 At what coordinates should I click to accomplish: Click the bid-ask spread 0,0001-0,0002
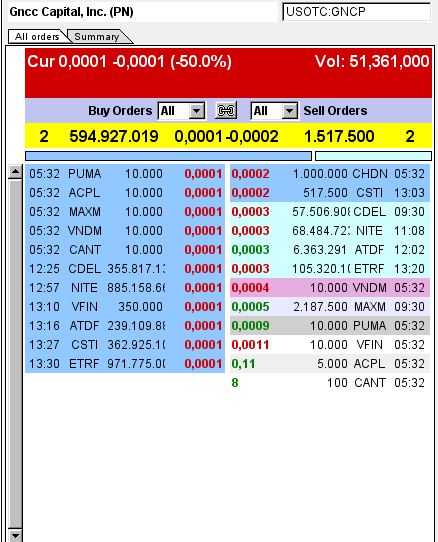tap(226, 136)
